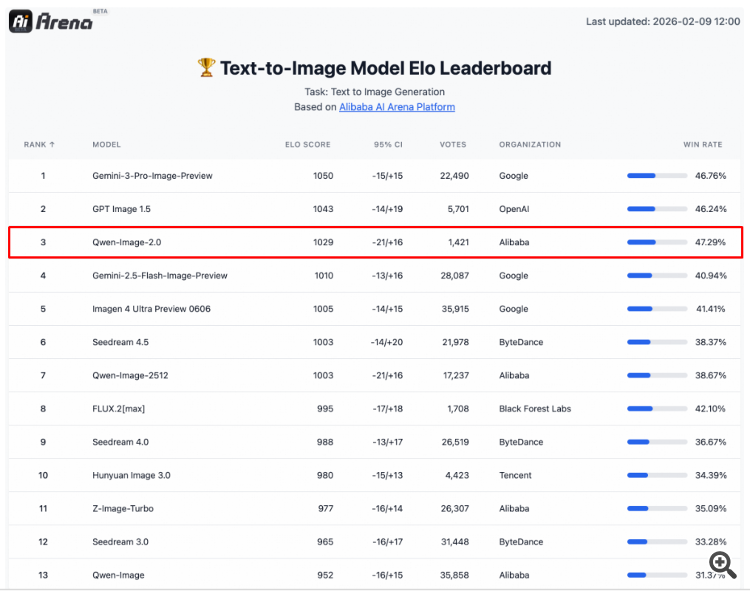Select the Gemini-3-Pro-Image-Preview model name
The image size is (750, 591).
pyautogui.click(x=152, y=176)
